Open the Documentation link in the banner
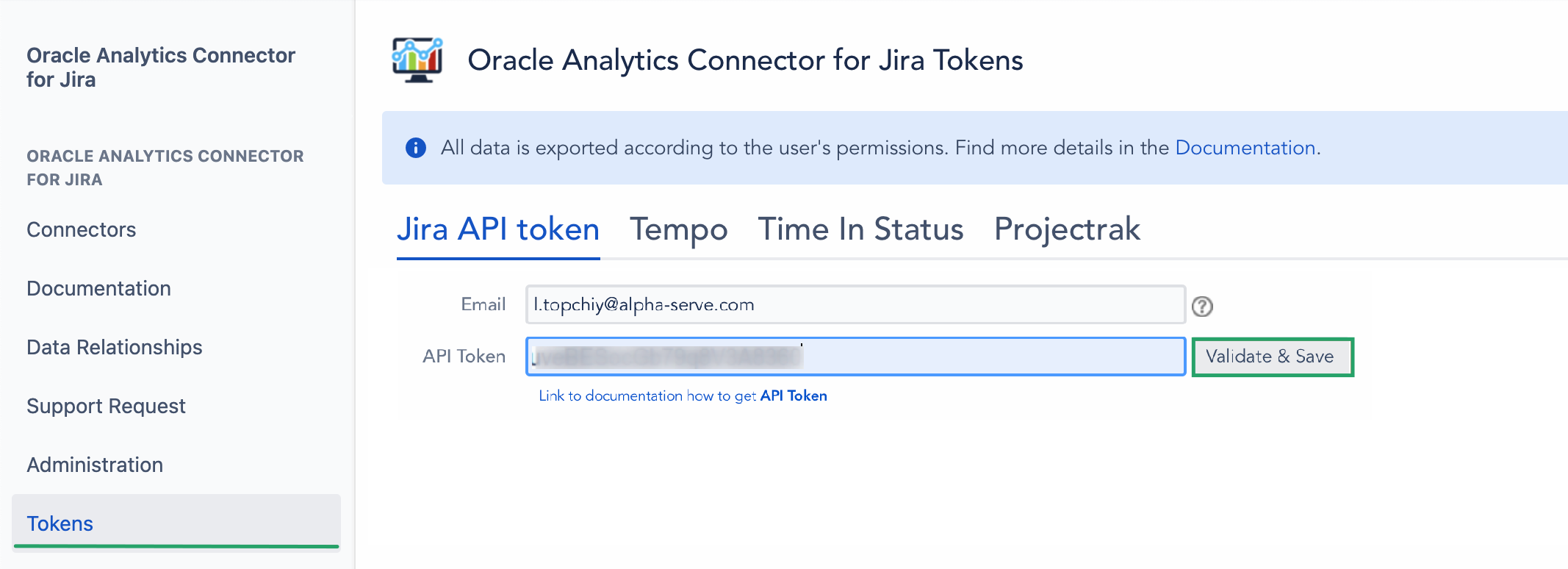The height and width of the screenshot is (569, 1568). 1245,147
